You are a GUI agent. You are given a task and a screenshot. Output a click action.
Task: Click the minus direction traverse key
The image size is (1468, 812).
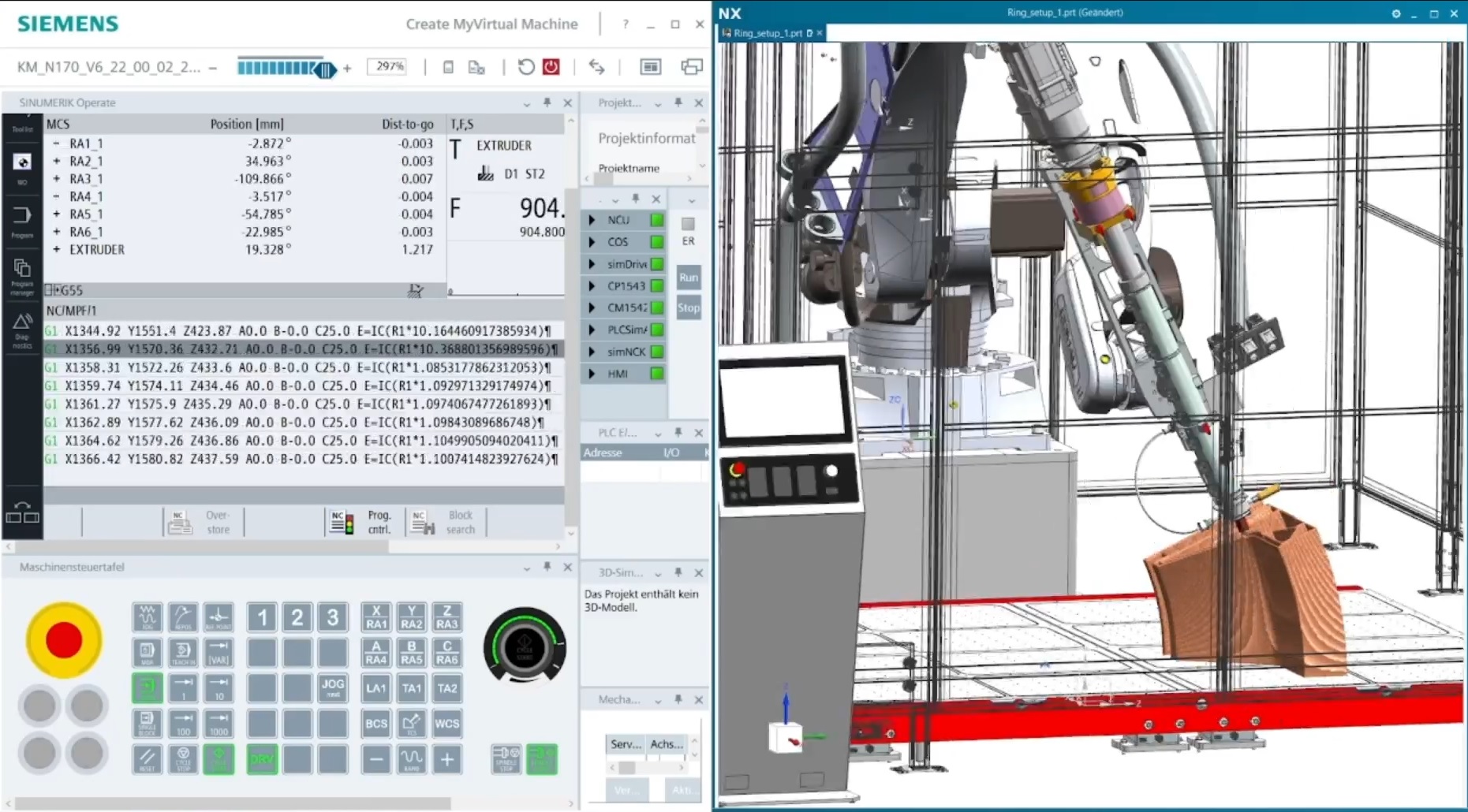(376, 758)
